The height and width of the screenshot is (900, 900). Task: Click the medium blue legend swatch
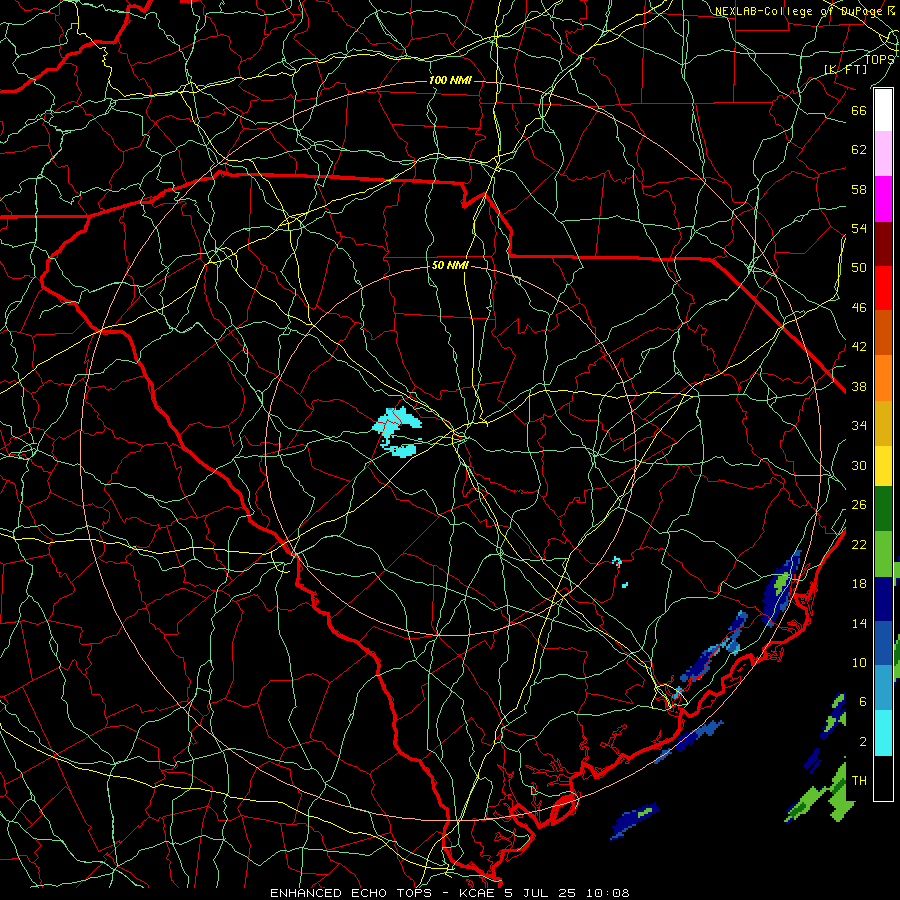coord(883,643)
